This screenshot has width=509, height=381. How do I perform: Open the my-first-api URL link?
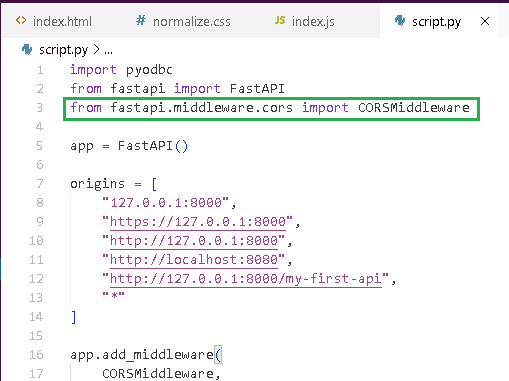point(246,279)
